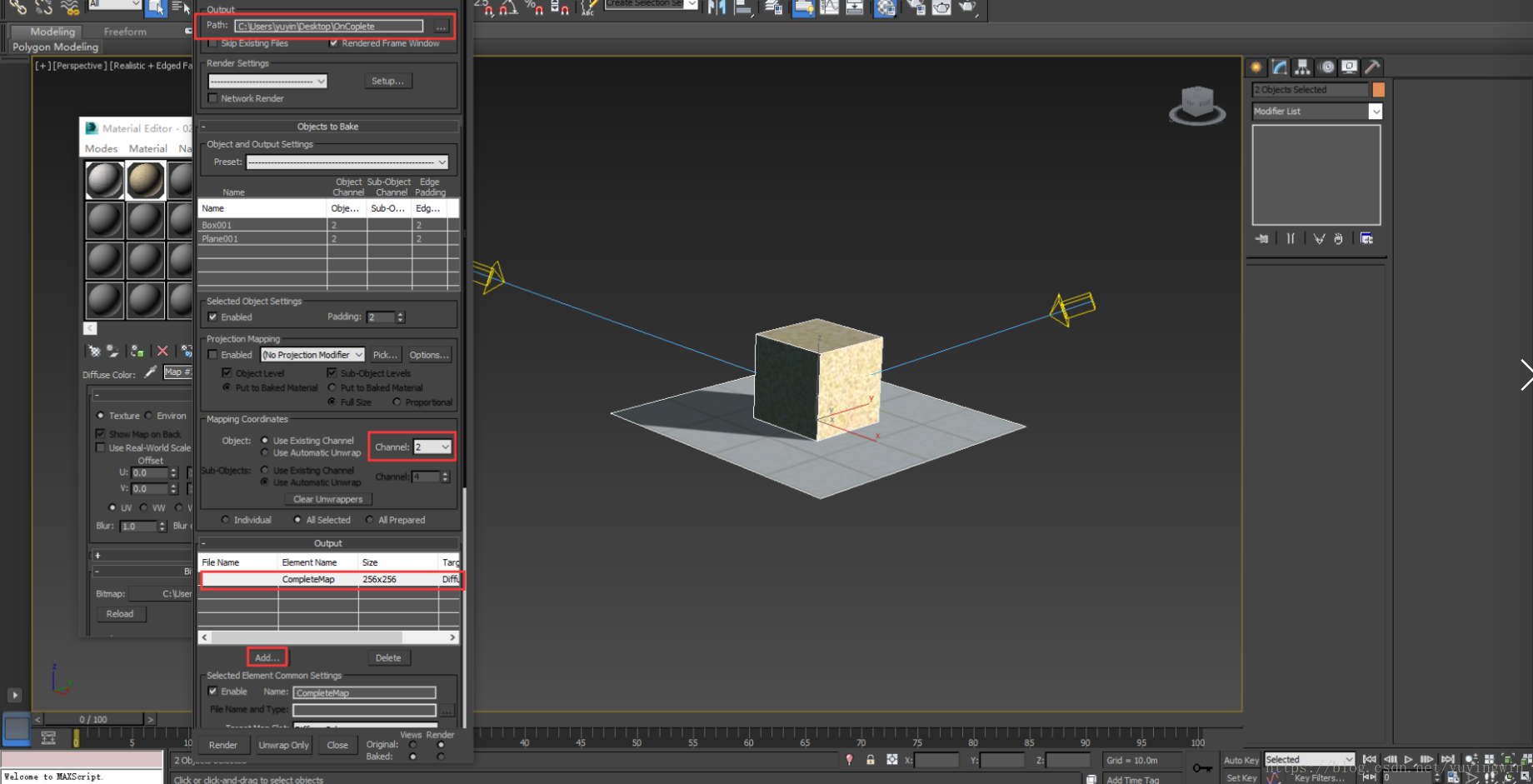
Task: Open the No Projection Modifier dropdown
Action: (x=312, y=355)
